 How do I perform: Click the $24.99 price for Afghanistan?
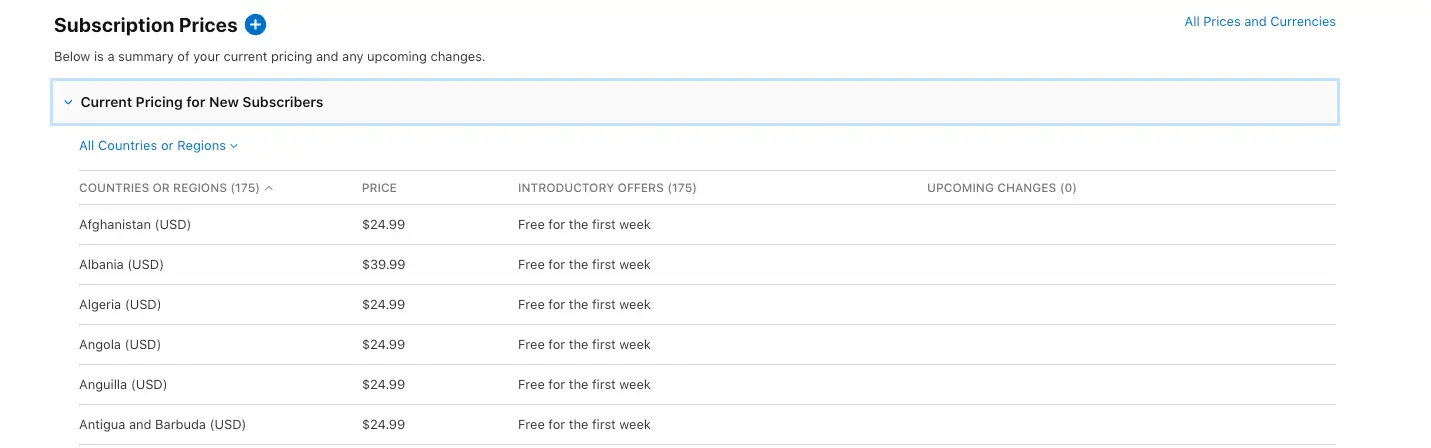[x=383, y=225]
